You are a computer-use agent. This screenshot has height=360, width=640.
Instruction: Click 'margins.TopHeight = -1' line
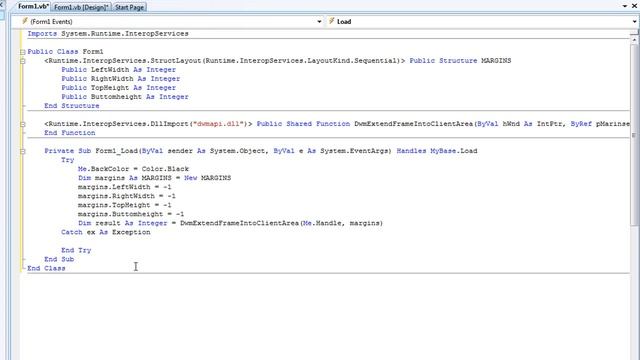click(124, 205)
